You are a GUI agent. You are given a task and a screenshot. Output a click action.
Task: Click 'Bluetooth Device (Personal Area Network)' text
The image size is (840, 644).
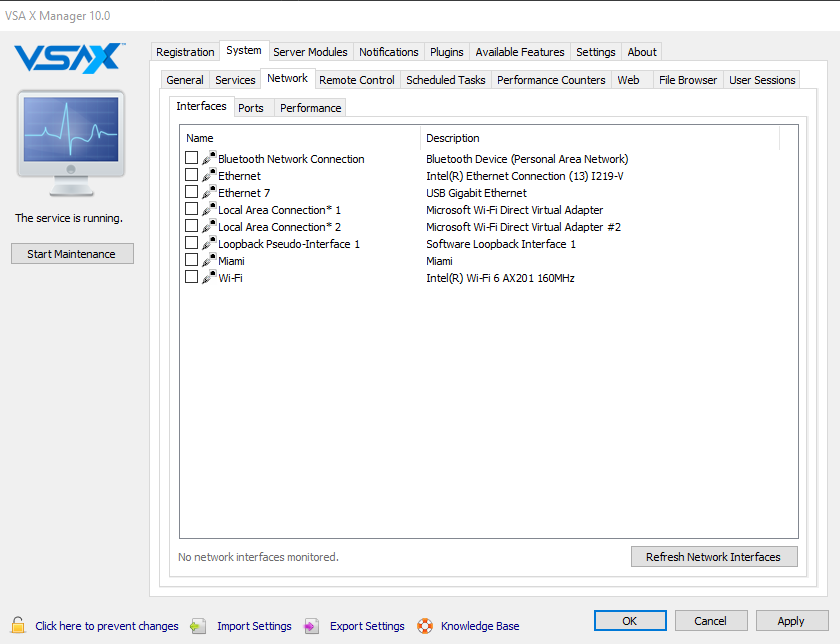click(x=527, y=159)
